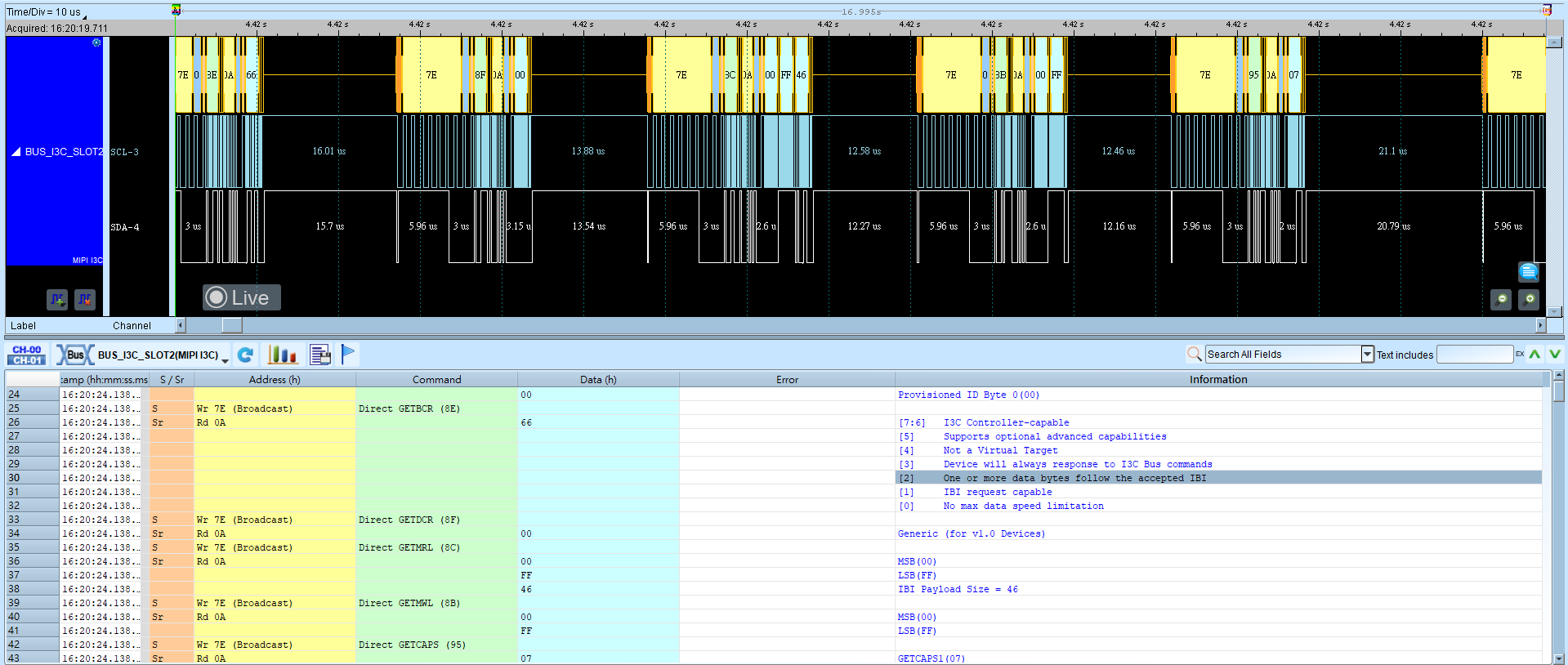Click the S / Sr column header

[x=172, y=379]
